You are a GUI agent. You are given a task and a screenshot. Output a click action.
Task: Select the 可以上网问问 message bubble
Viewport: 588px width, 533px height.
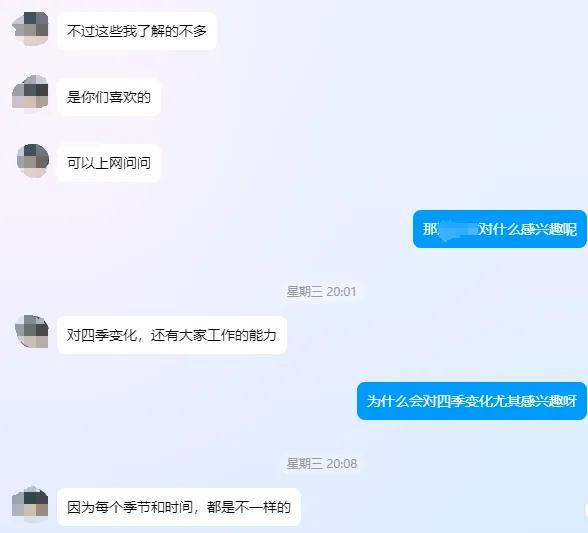pos(109,163)
